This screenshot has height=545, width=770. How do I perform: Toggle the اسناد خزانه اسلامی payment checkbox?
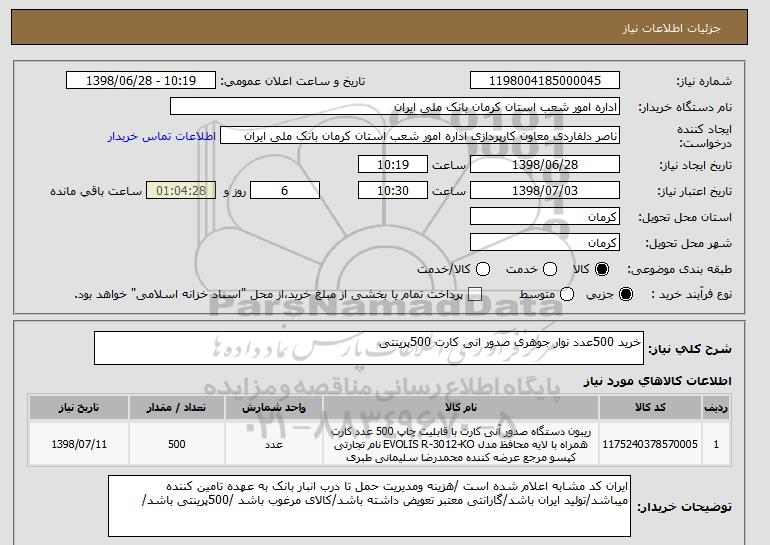tap(475, 294)
